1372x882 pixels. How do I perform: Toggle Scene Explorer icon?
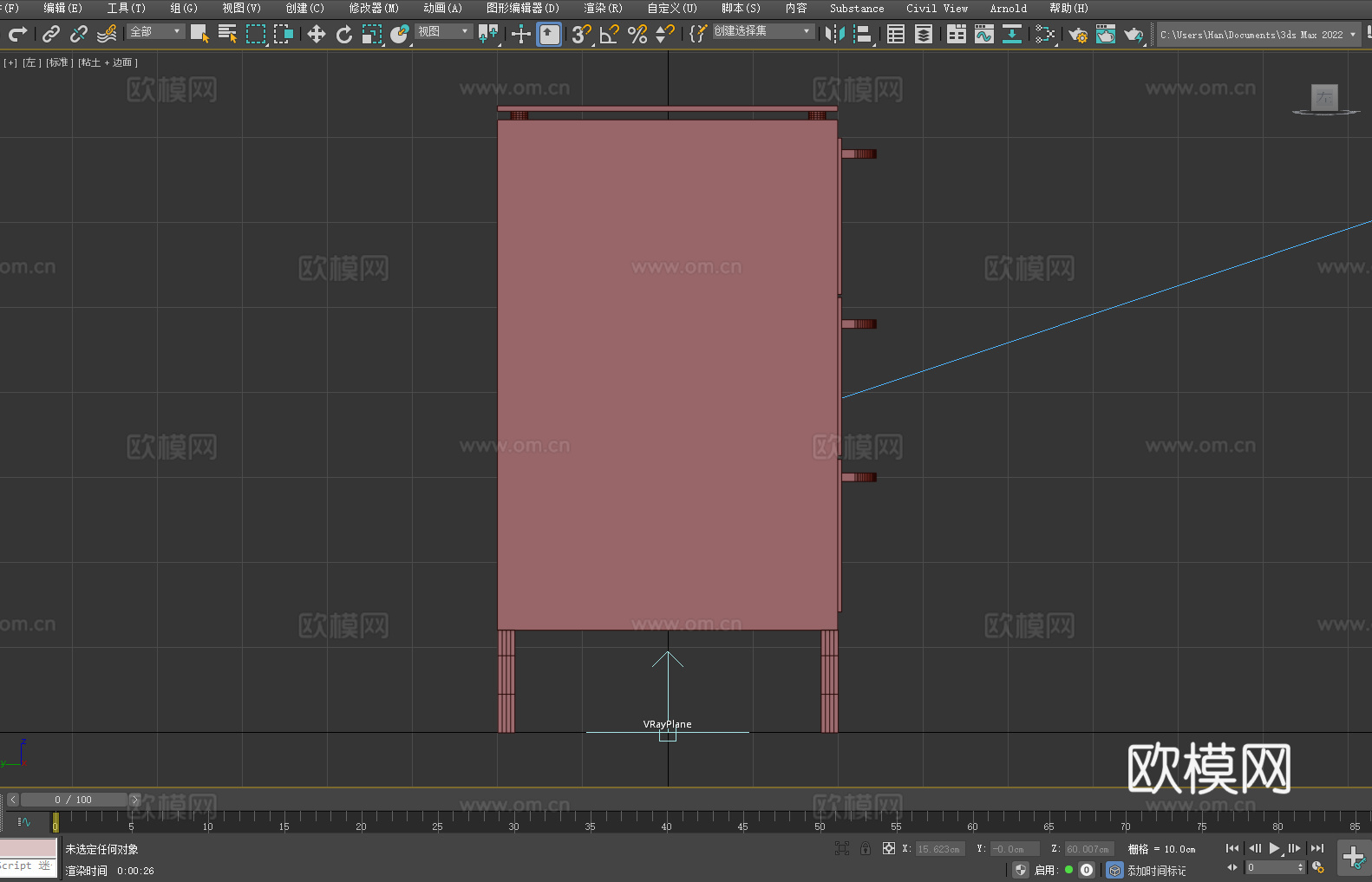(x=896, y=34)
